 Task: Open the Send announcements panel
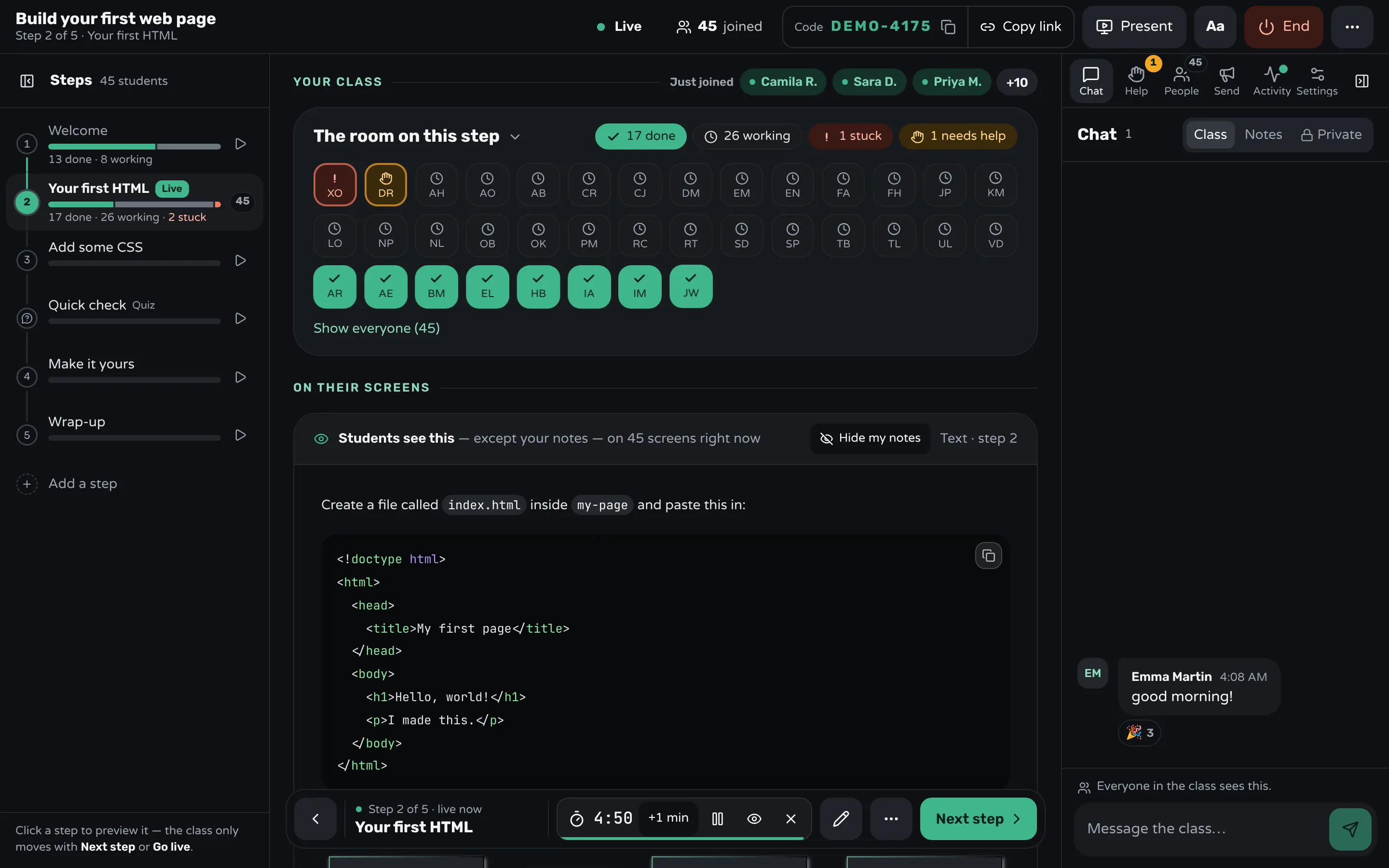pyautogui.click(x=1226, y=81)
